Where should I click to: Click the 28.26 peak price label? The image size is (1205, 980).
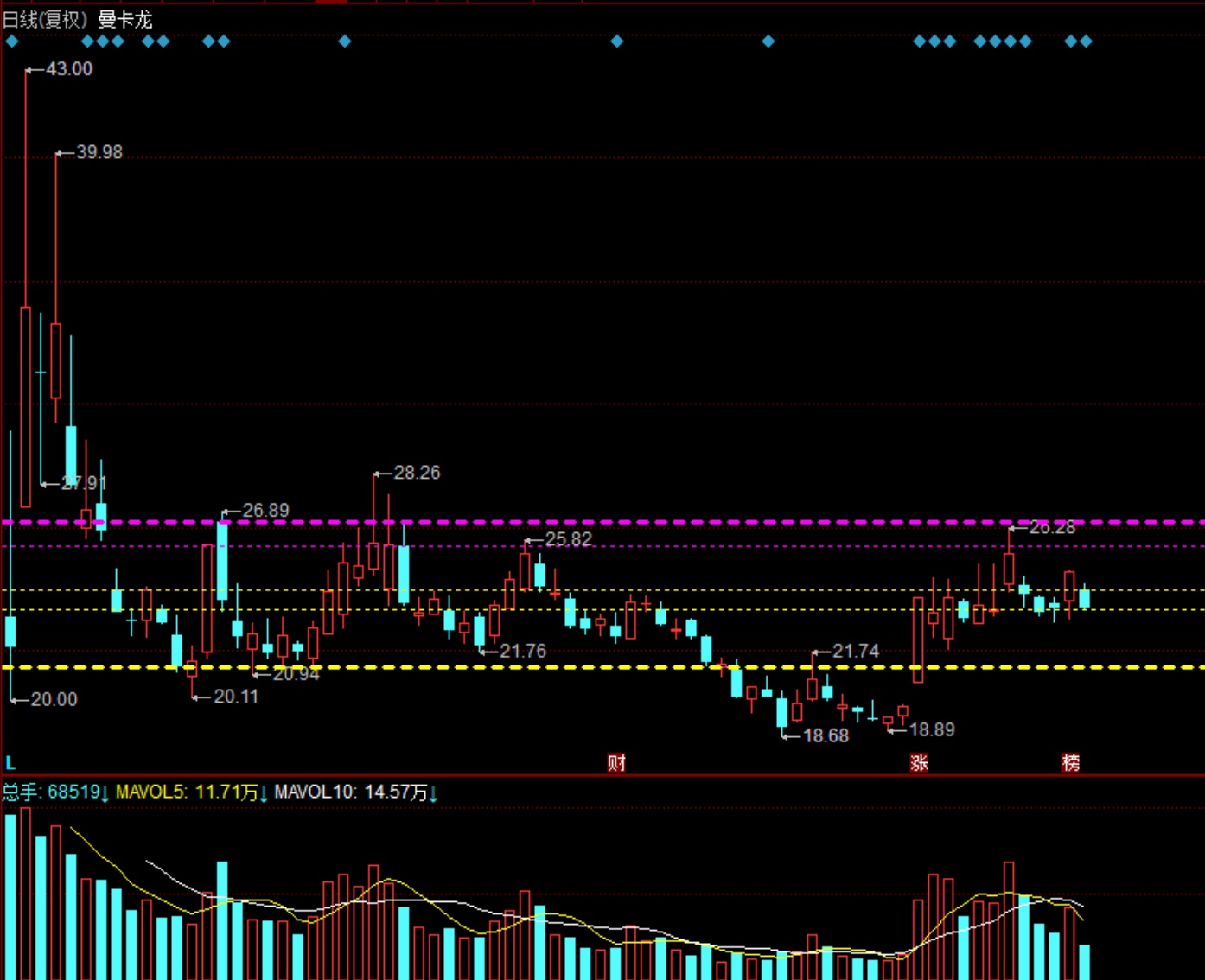tap(417, 473)
